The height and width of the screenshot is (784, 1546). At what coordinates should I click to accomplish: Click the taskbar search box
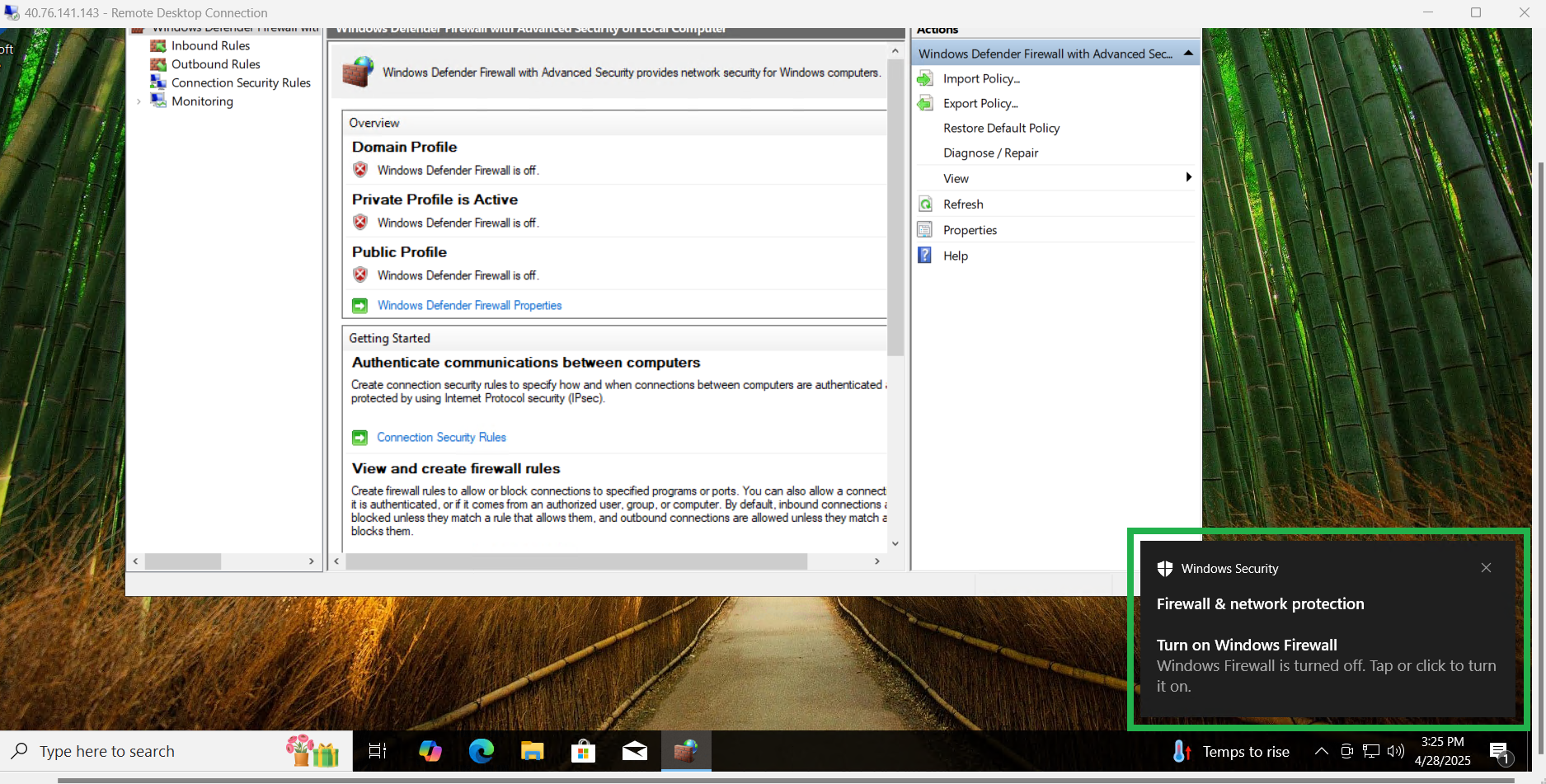click(x=176, y=751)
